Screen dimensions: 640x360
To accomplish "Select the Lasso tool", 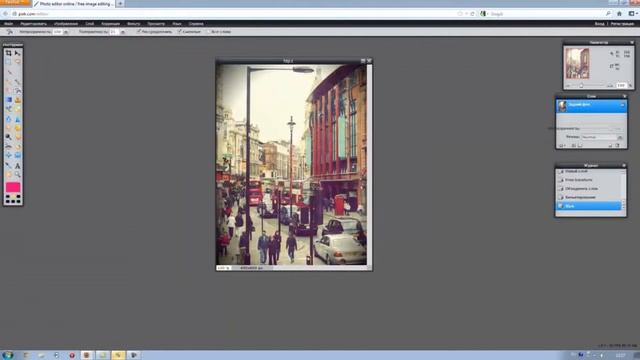I will click(x=18, y=62).
